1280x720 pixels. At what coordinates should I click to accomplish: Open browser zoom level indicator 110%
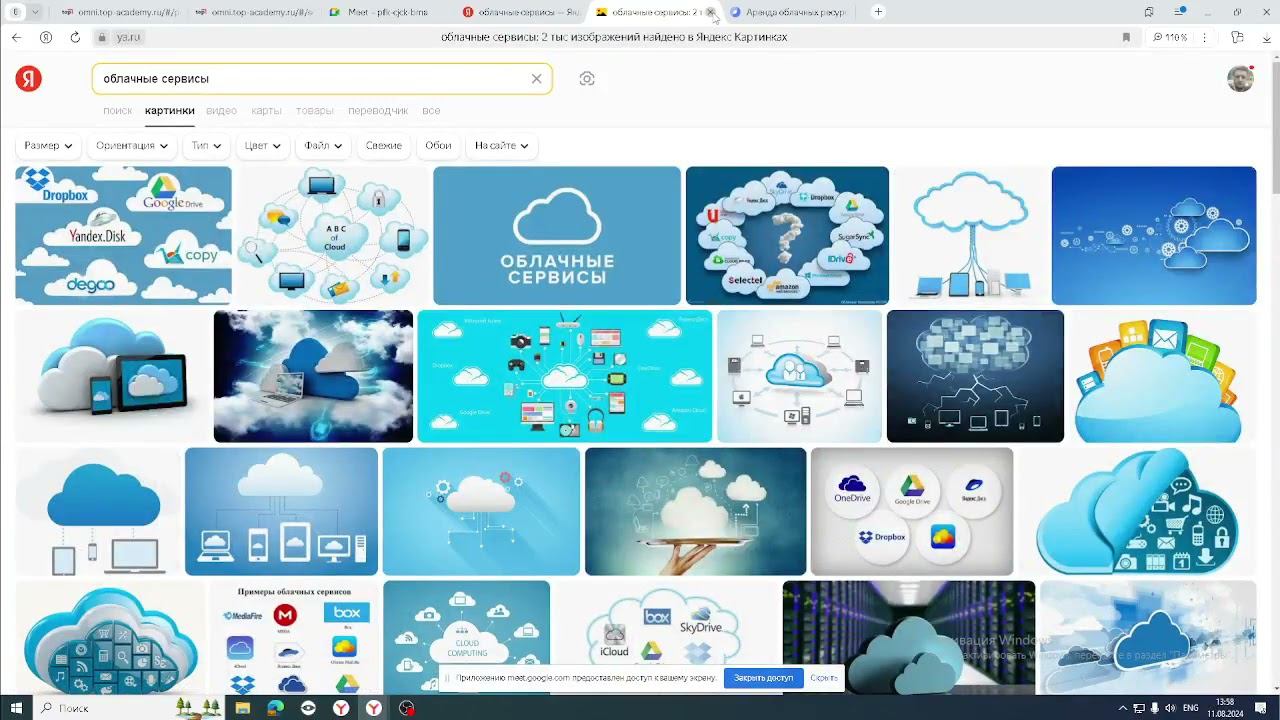pos(1171,37)
